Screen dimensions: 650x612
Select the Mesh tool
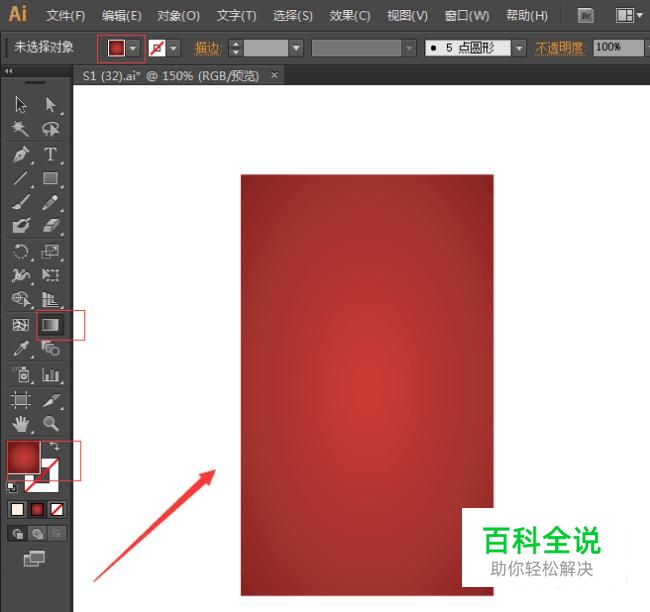(x=20, y=325)
